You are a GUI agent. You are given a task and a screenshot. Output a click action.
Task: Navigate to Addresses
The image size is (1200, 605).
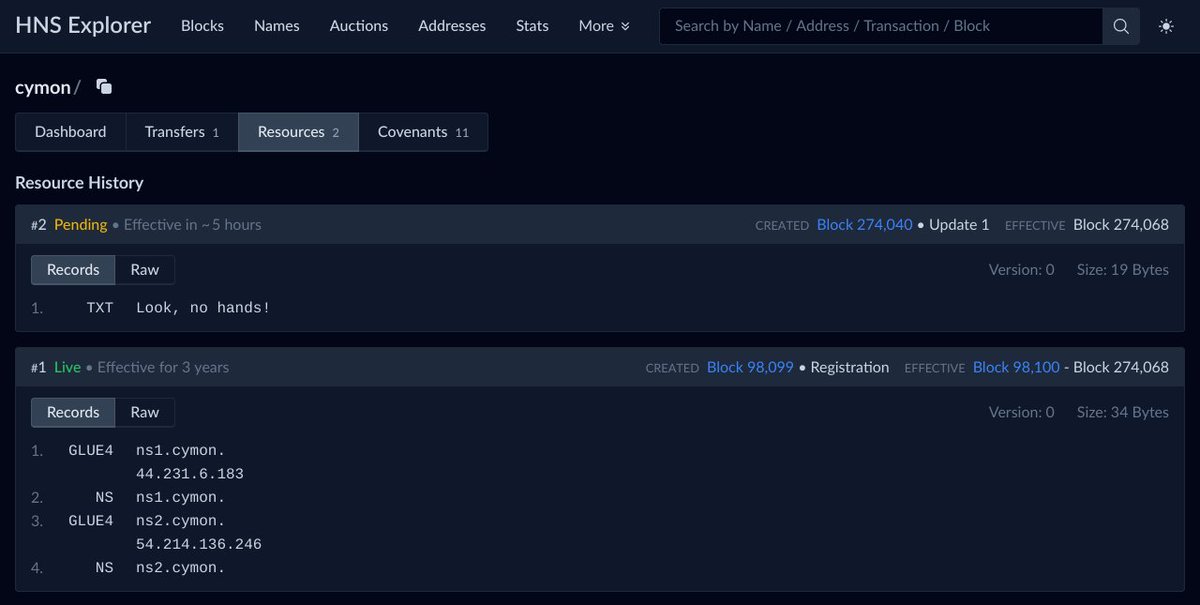(452, 26)
